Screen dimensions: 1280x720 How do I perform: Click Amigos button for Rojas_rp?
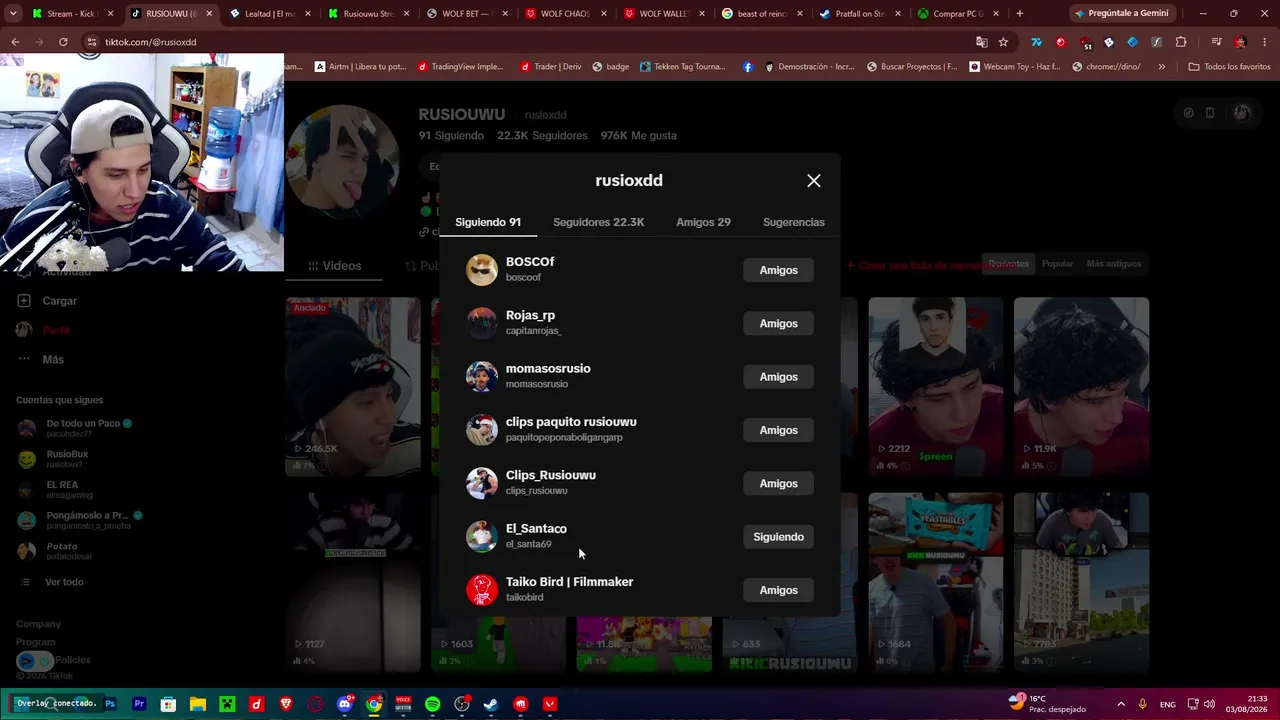tap(778, 323)
